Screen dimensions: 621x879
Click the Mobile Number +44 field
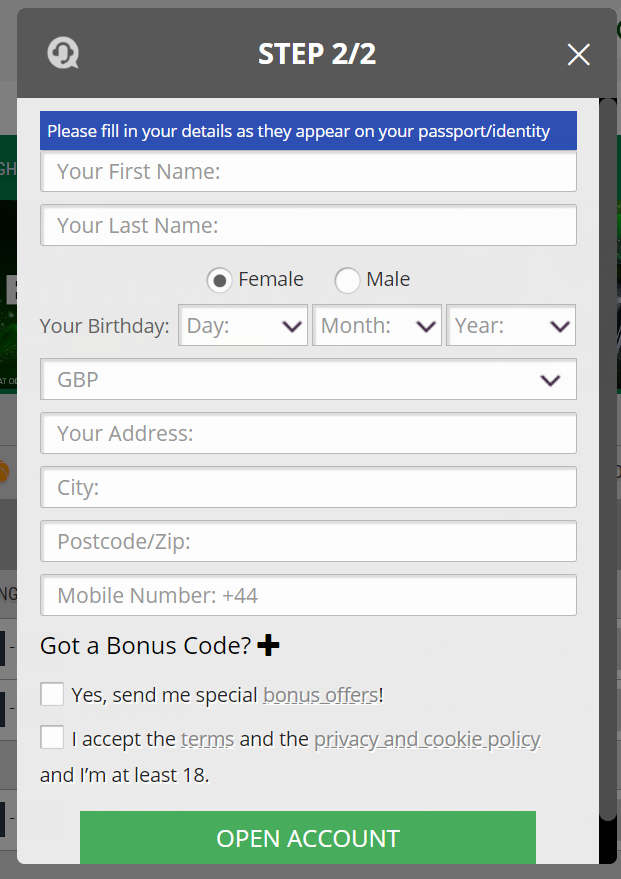click(308, 595)
